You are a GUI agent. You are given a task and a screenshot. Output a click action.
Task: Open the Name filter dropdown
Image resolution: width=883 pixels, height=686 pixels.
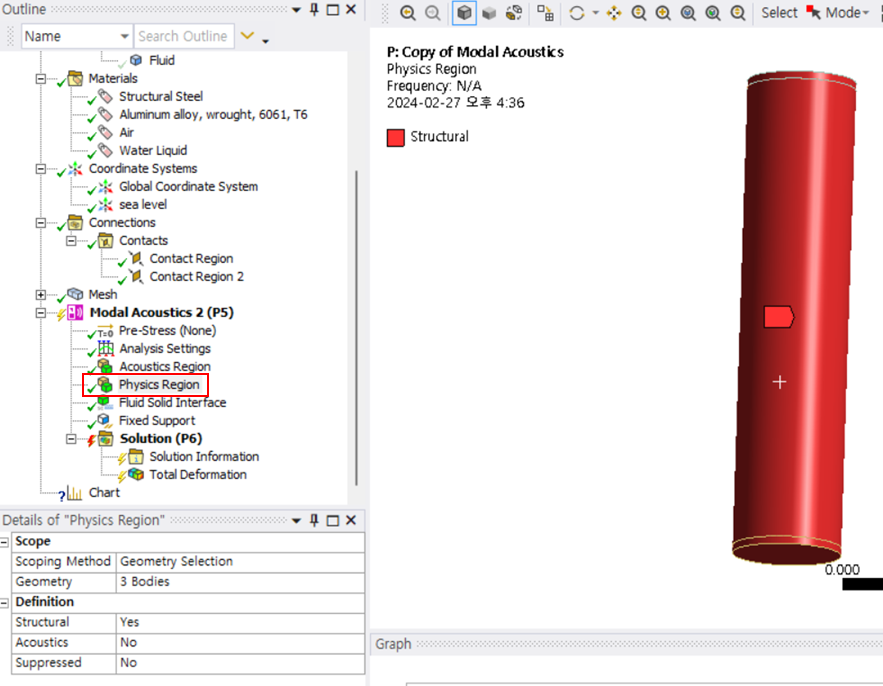coord(121,36)
